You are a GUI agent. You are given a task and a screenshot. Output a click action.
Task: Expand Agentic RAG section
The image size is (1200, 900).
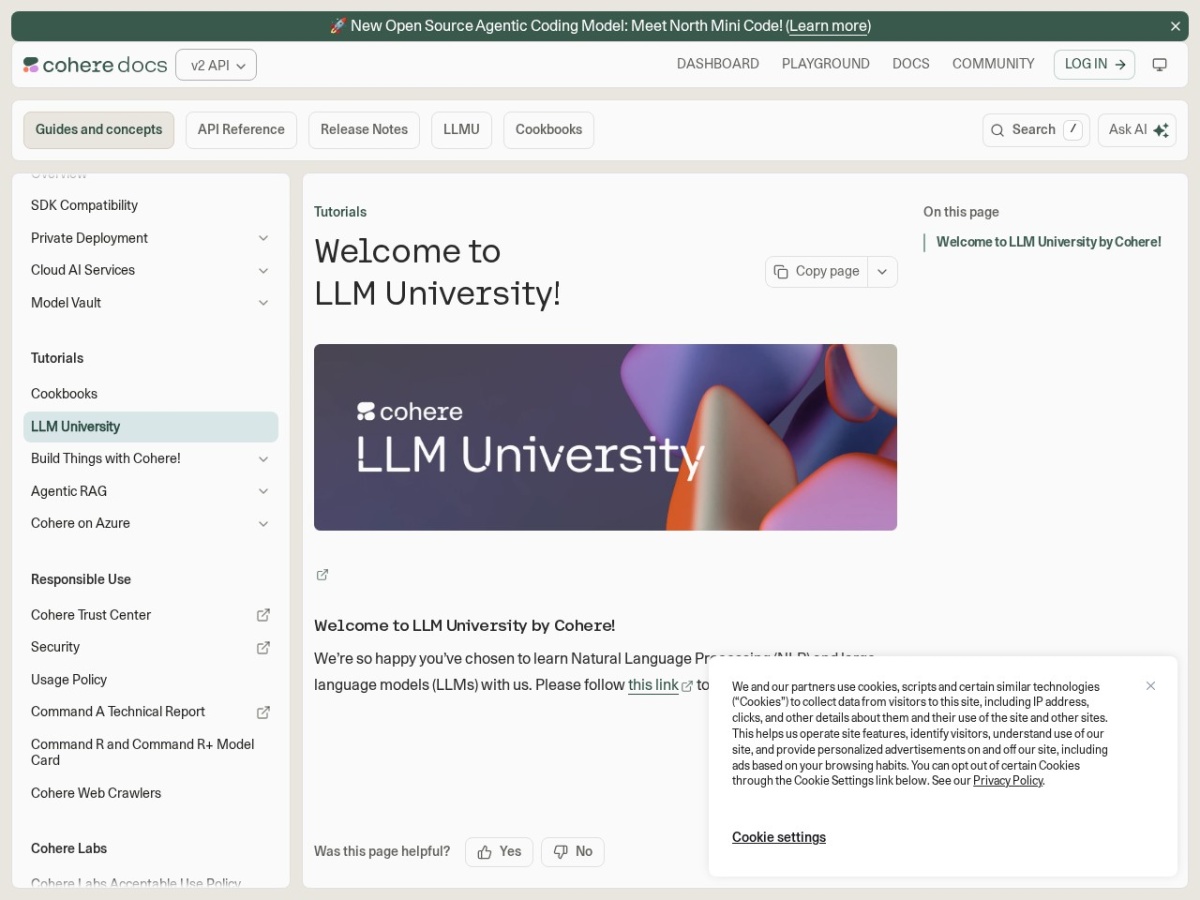[263, 491]
